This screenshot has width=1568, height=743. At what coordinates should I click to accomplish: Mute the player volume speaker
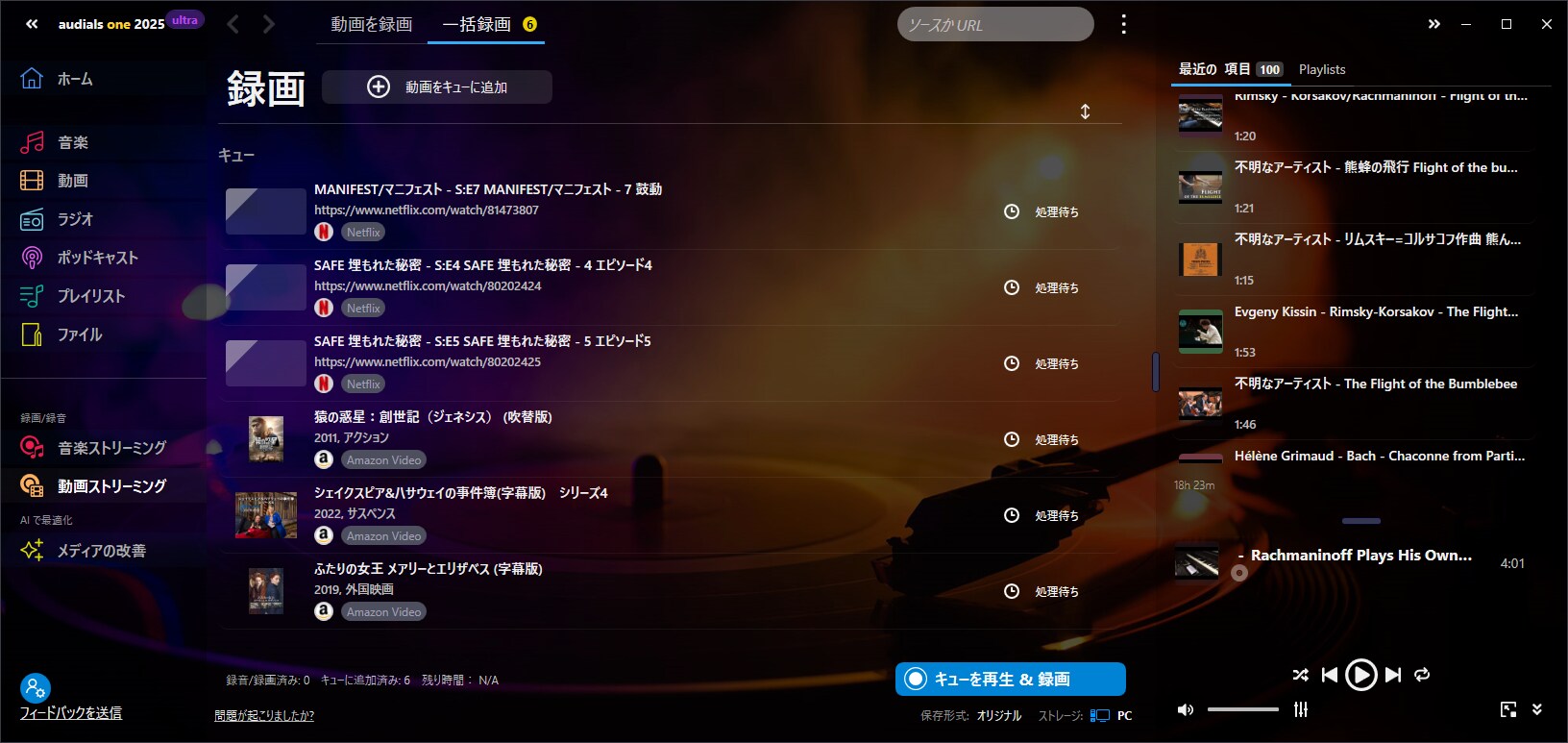pos(1186,709)
